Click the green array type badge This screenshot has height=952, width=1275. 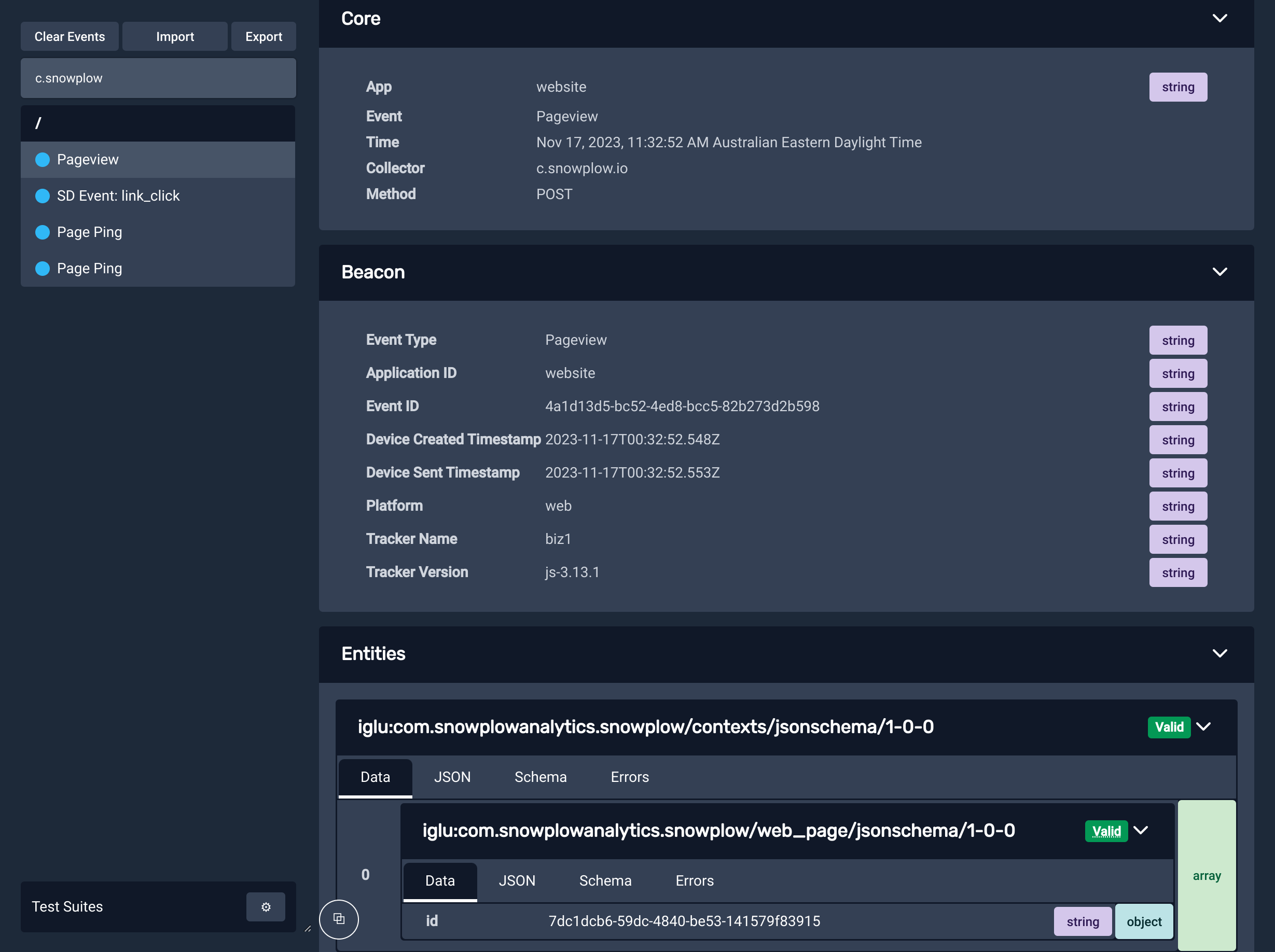[1206, 875]
